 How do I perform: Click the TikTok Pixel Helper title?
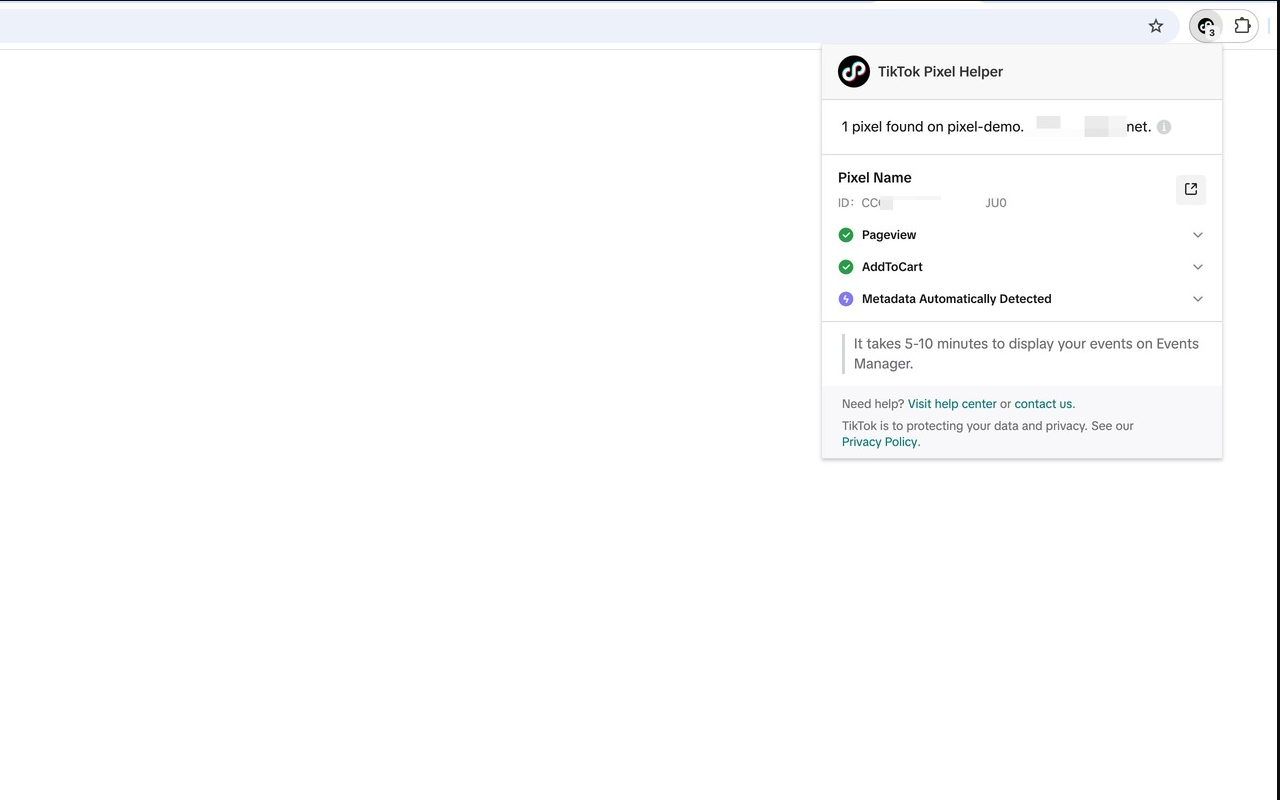point(940,72)
